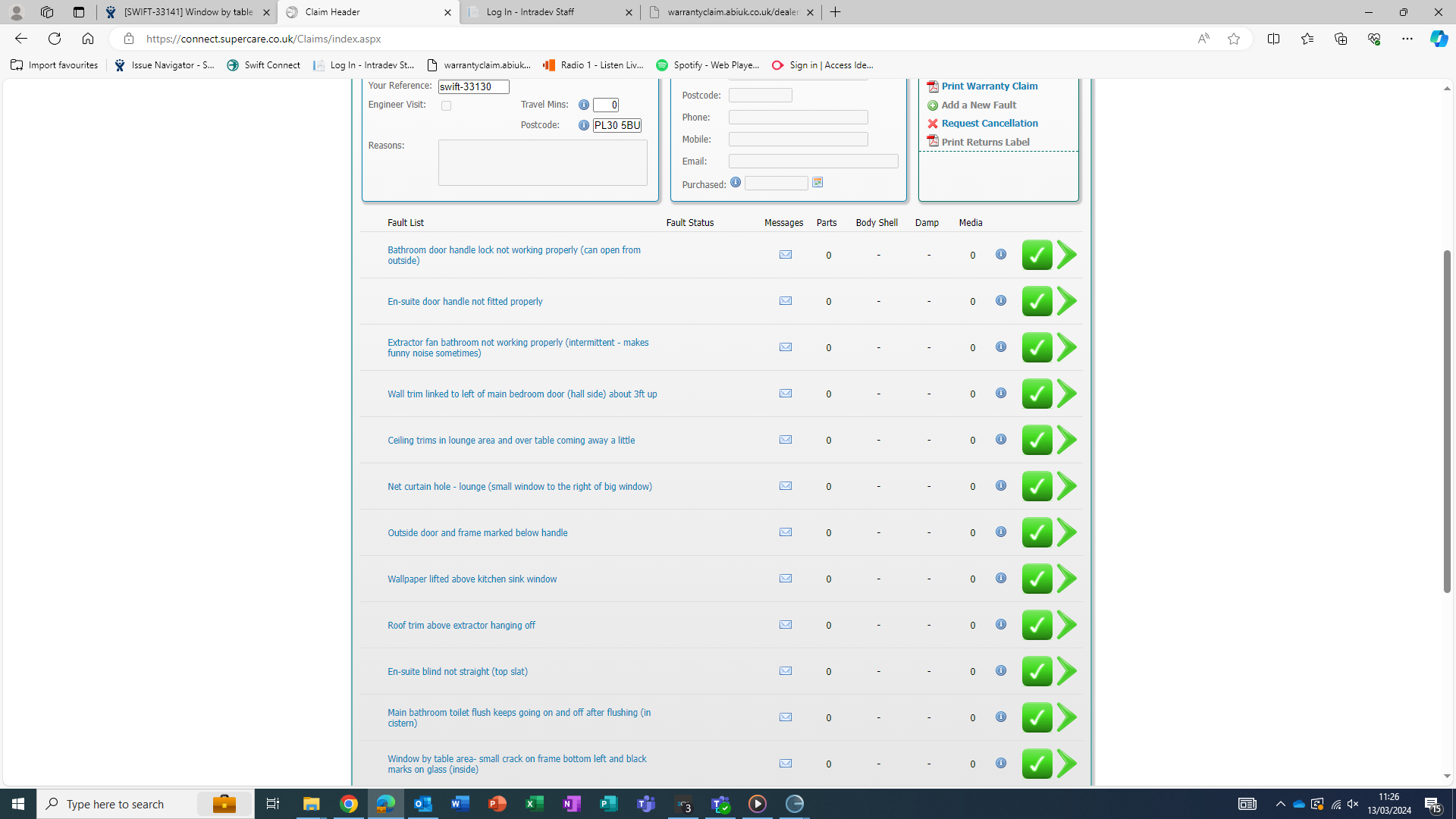The height and width of the screenshot is (819, 1456).
Task: Open Outlook from the Windows taskbar
Action: (x=423, y=804)
